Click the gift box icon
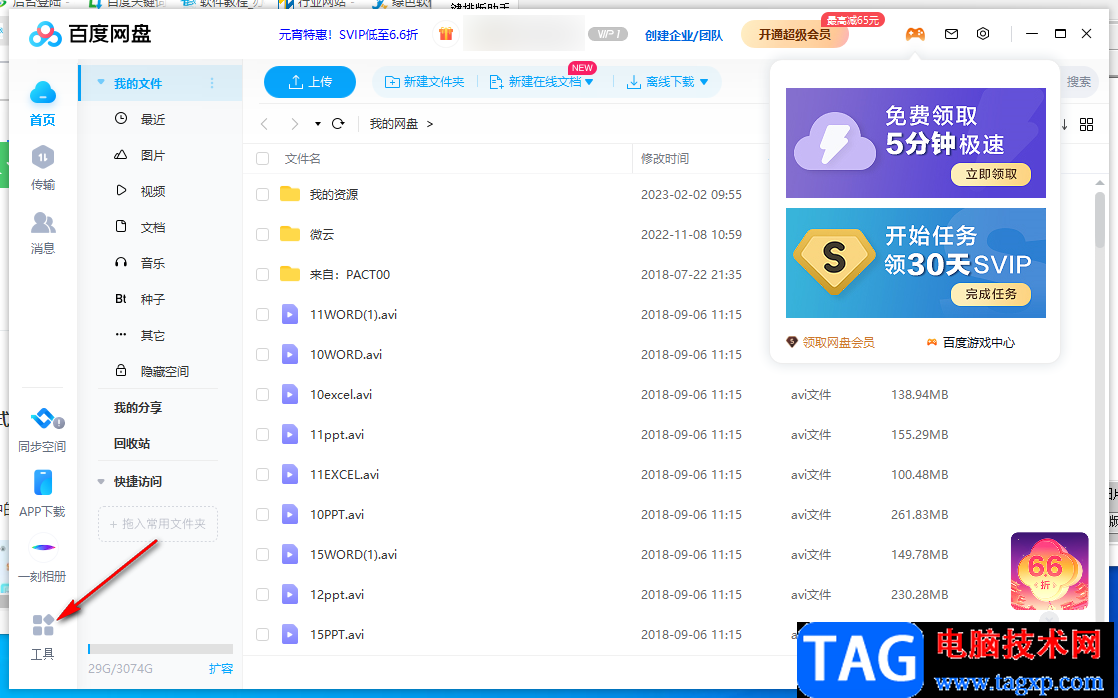 (446, 34)
